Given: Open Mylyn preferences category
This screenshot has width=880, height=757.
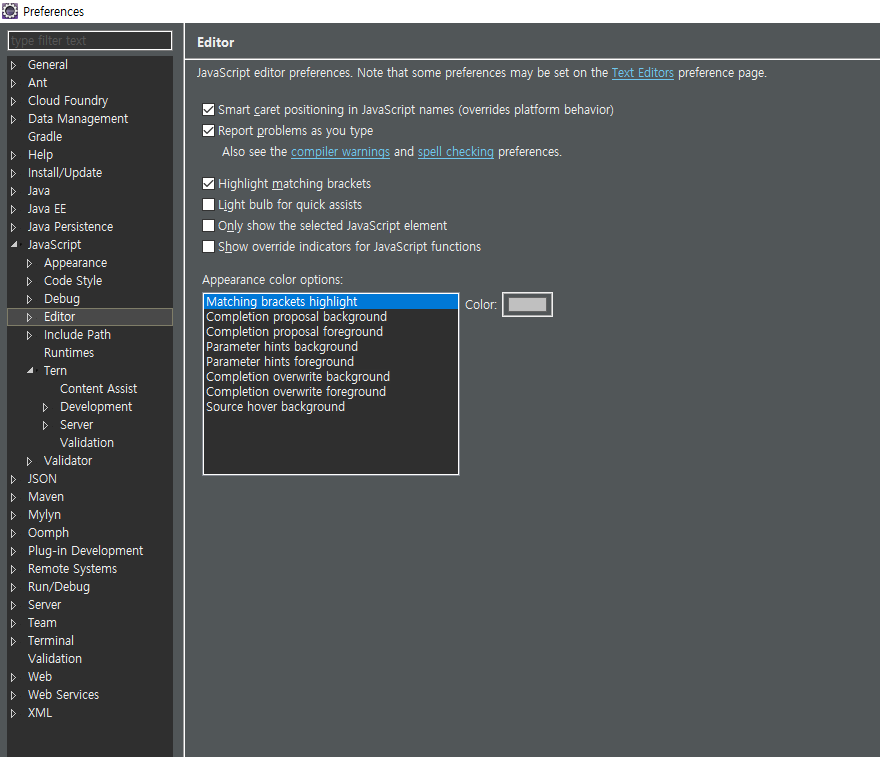Looking at the screenshot, I should point(44,515).
